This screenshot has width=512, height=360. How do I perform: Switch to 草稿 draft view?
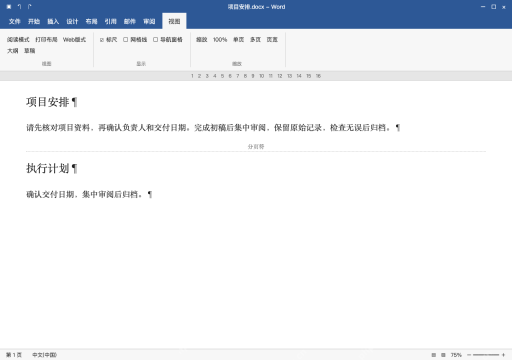(x=30, y=51)
